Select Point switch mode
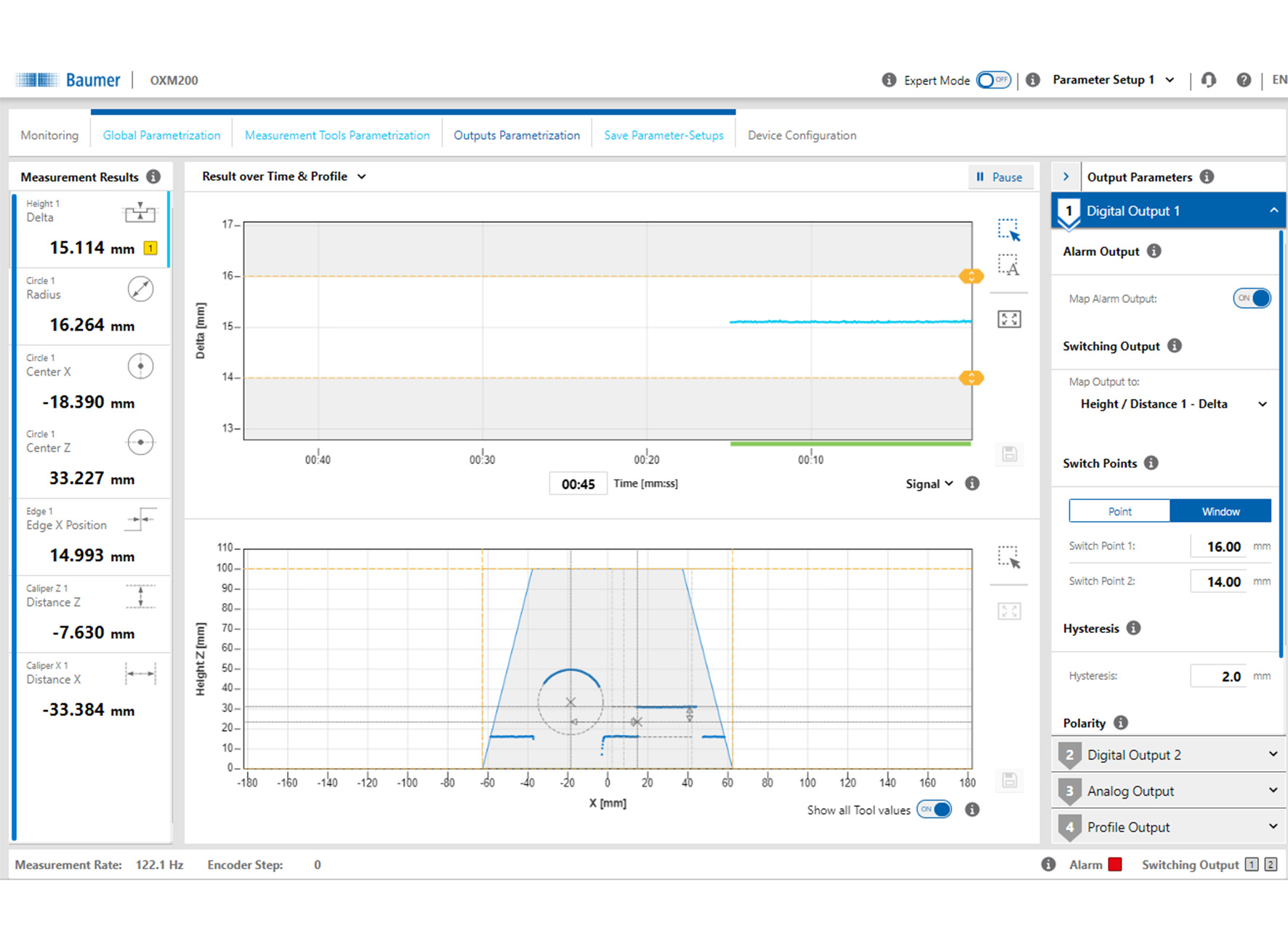Viewport: 1288px width, 944px height. coord(1119,511)
